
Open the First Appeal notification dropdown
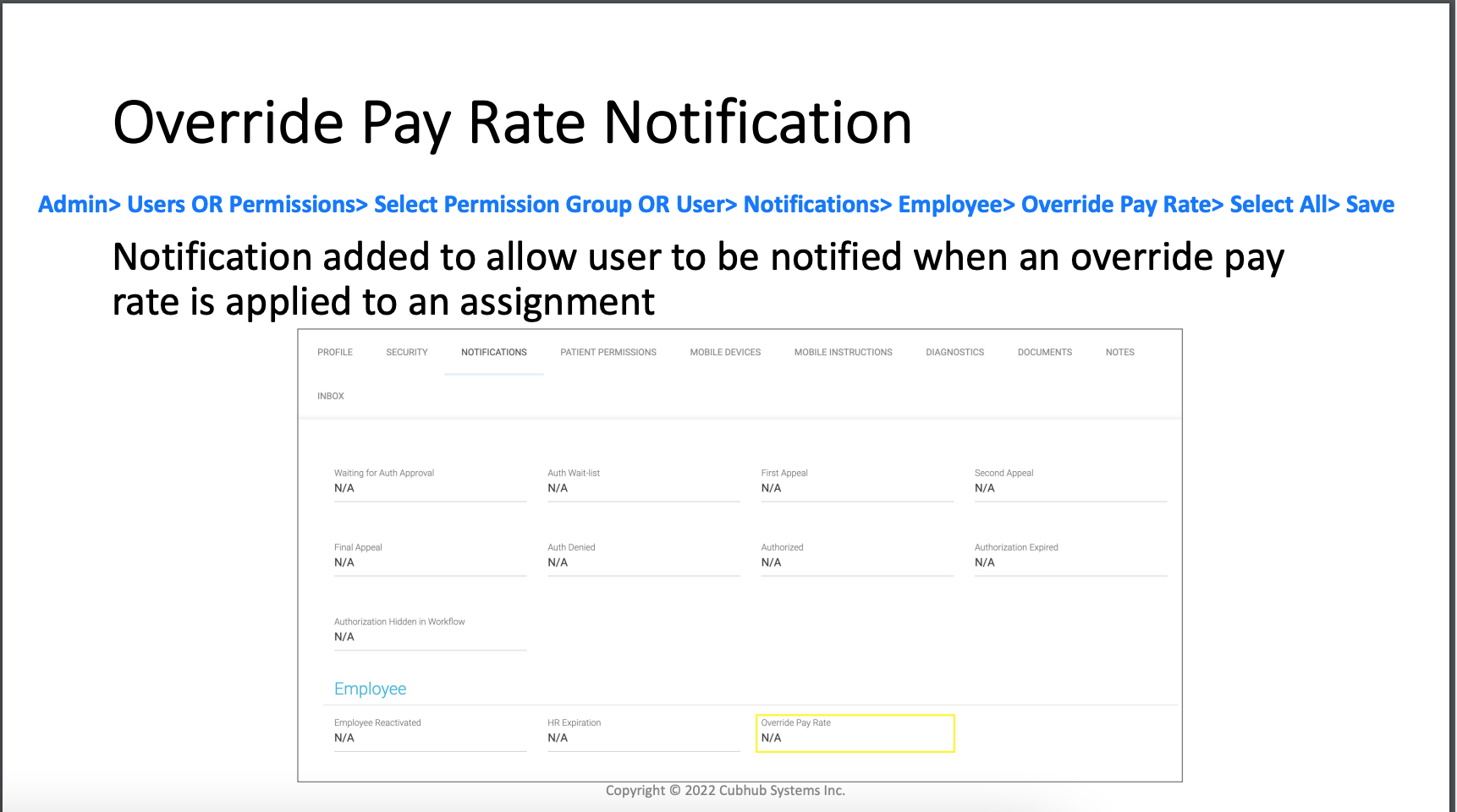pos(857,485)
